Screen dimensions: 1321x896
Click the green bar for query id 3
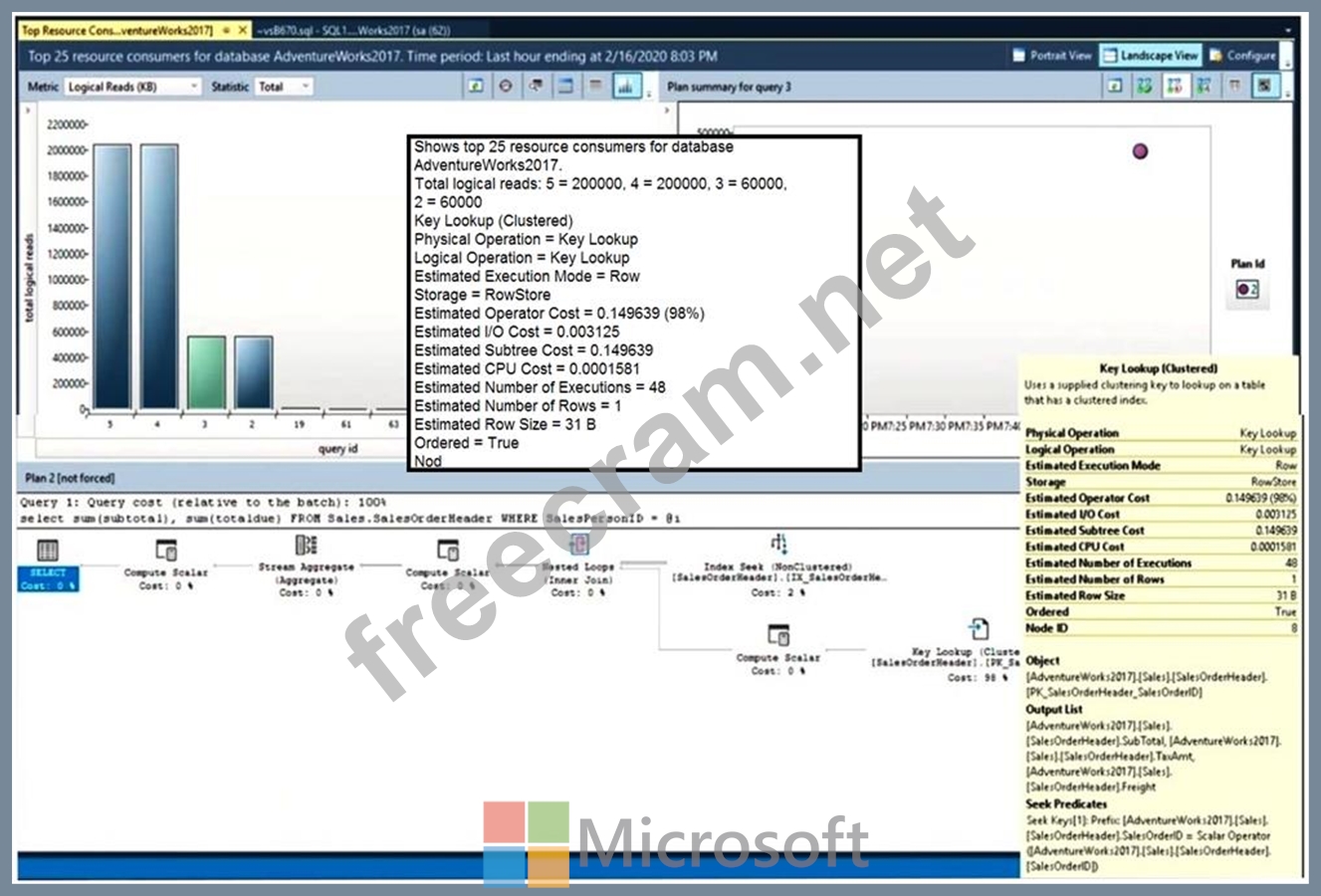(206, 372)
